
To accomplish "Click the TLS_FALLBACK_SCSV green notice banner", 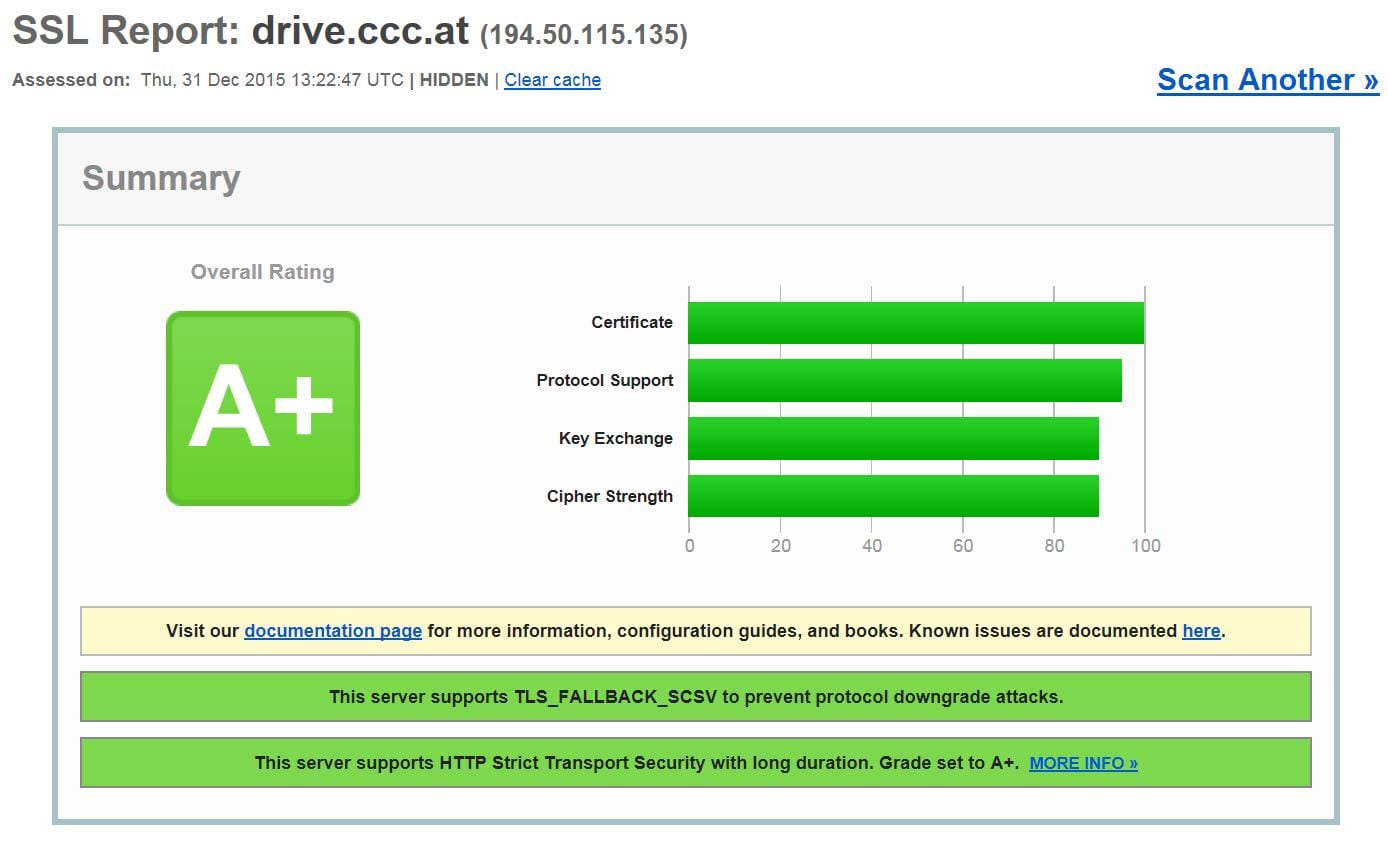I will pyautogui.click(x=695, y=697).
